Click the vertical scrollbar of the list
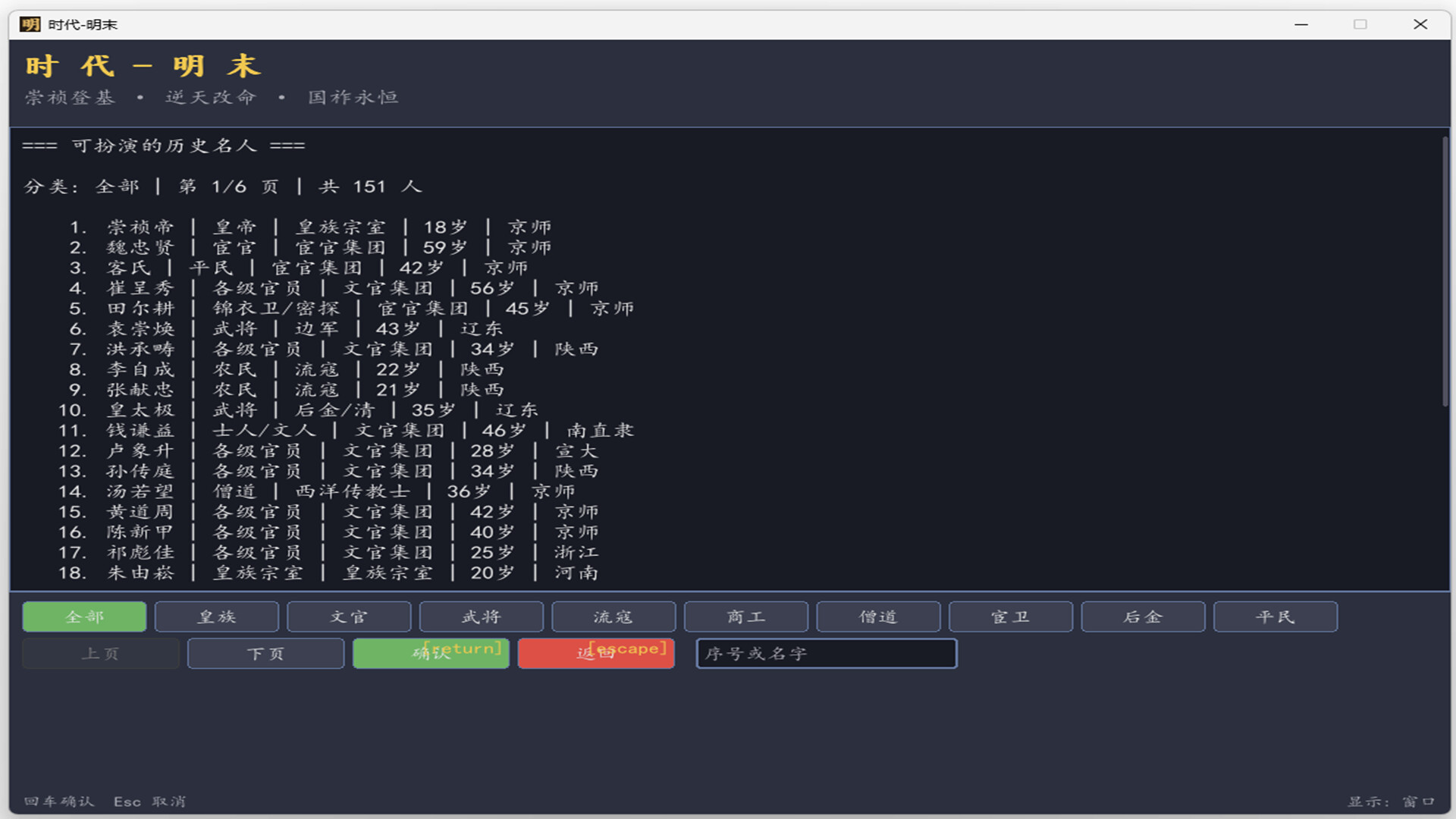 pyautogui.click(x=1445, y=273)
